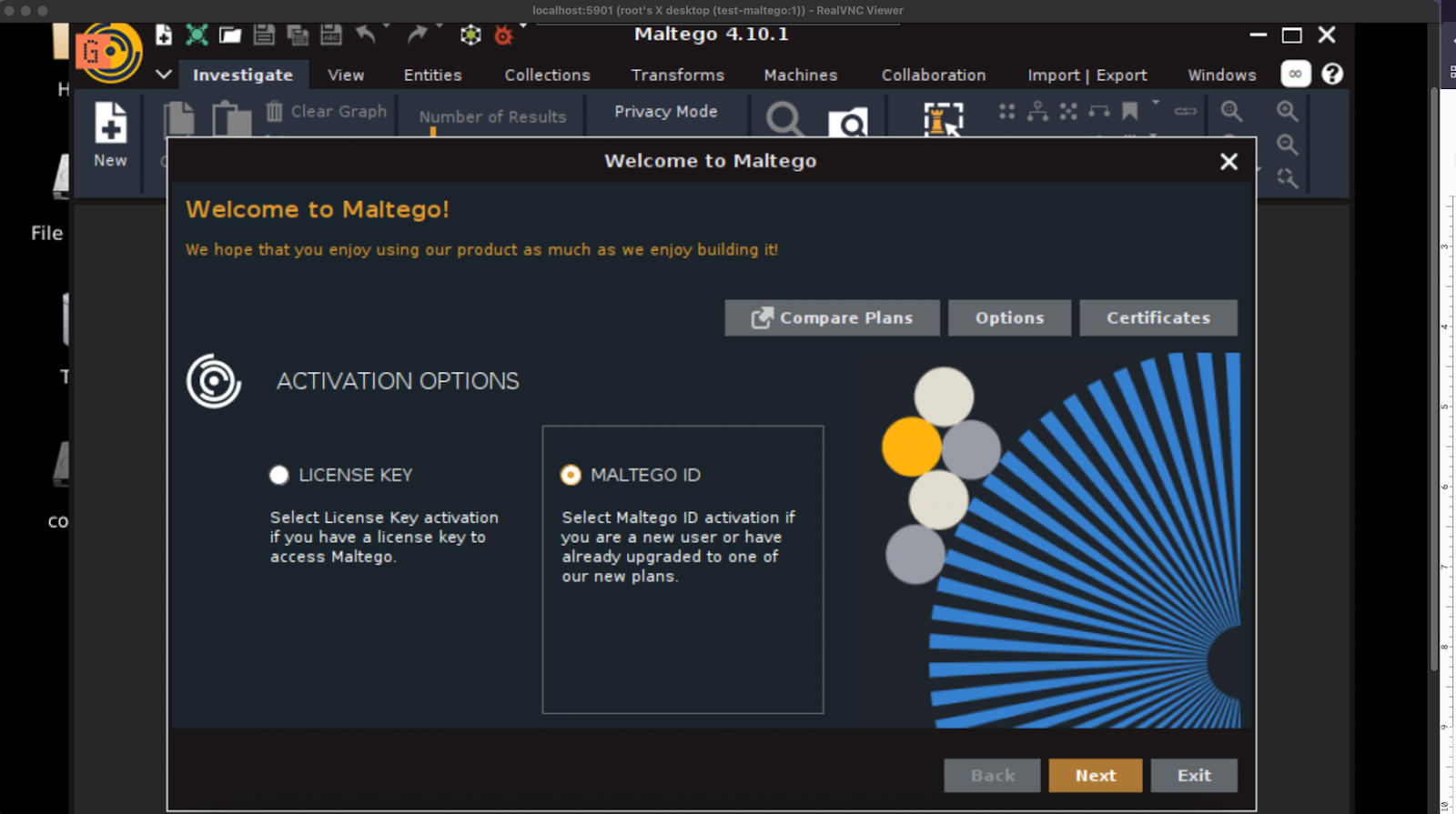1456x814 pixels.
Task: Click the help question mark icon
Action: pyautogui.click(x=1332, y=74)
